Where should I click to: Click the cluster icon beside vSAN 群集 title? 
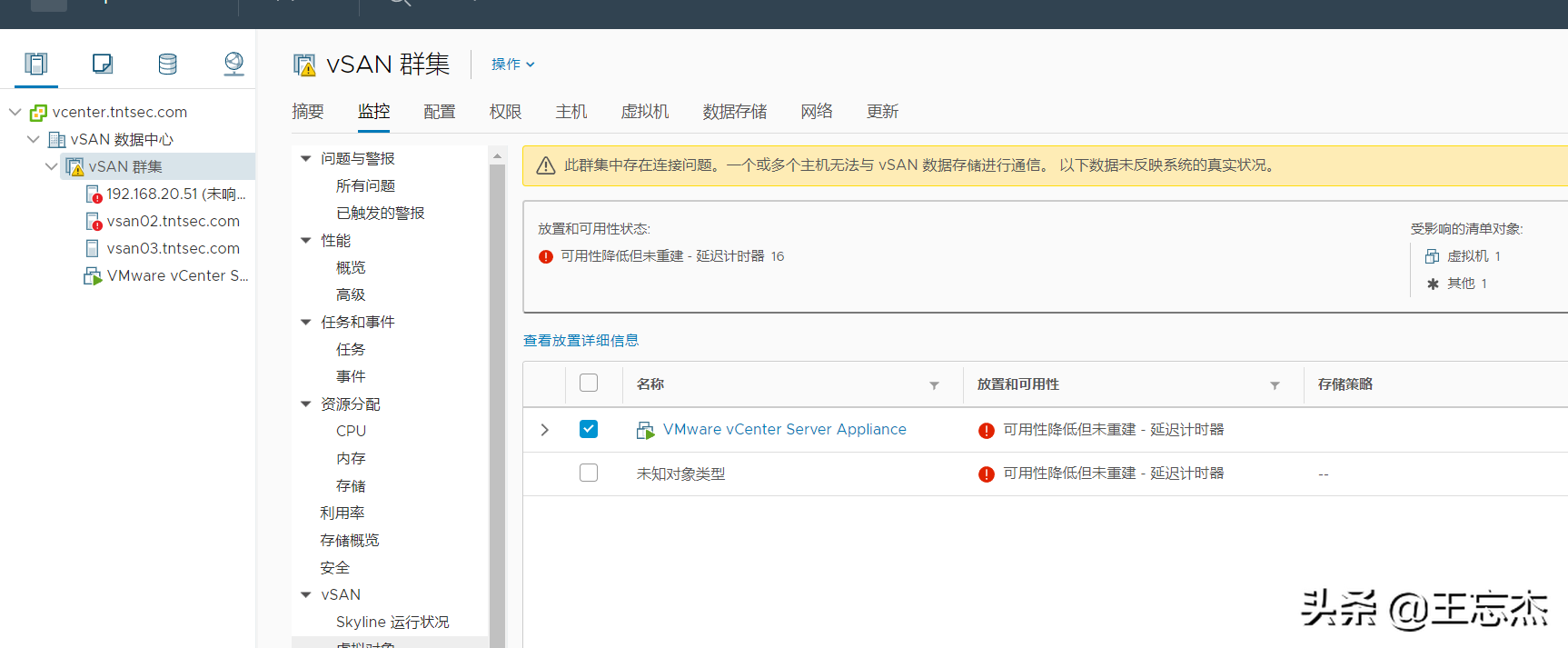304,65
